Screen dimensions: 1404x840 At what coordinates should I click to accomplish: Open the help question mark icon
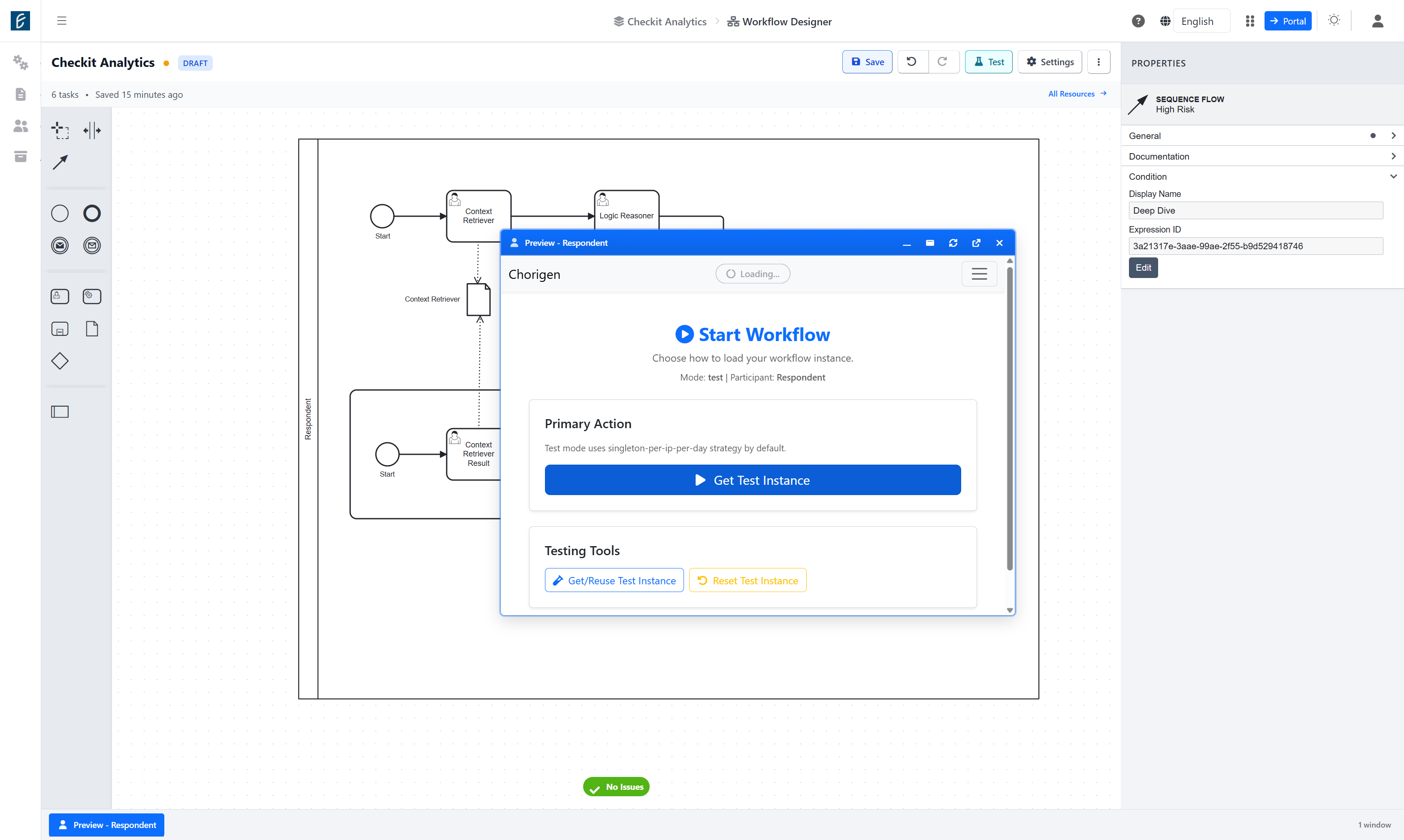(x=1138, y=21)
